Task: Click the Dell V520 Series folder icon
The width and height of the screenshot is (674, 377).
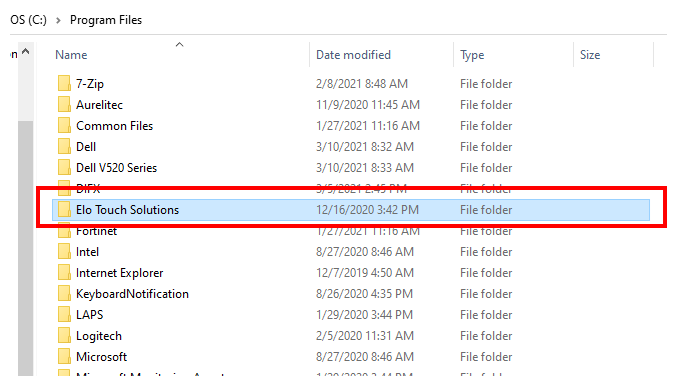Action: (x=64, y=168)
